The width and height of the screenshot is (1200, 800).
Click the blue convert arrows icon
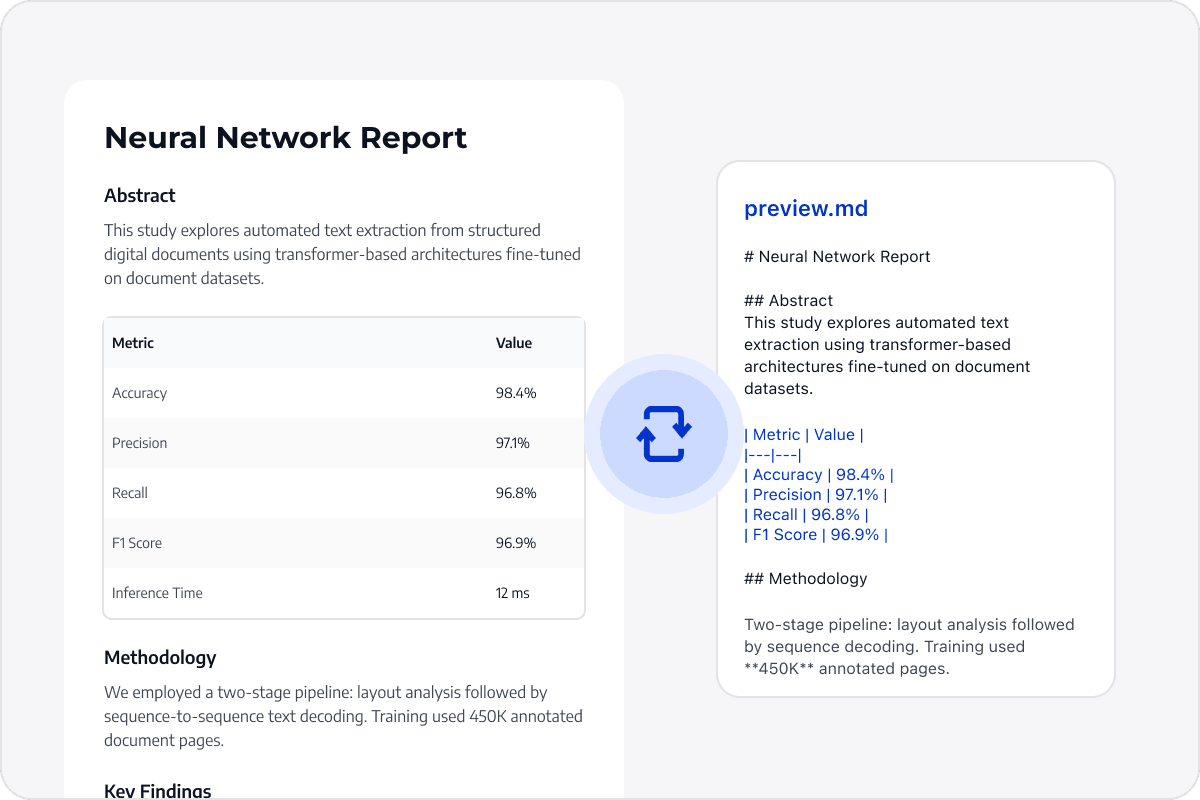664,434
